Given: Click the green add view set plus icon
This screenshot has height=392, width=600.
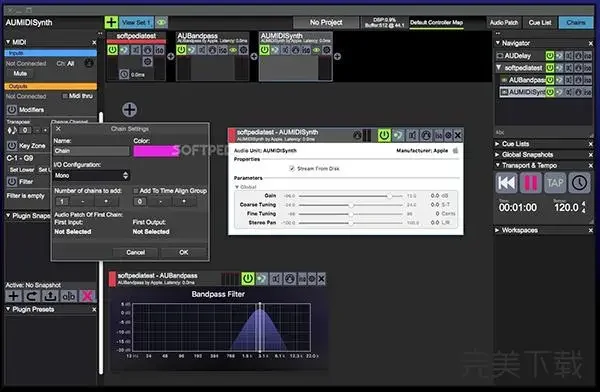Looking at the screenshot, I should [111, 22].
